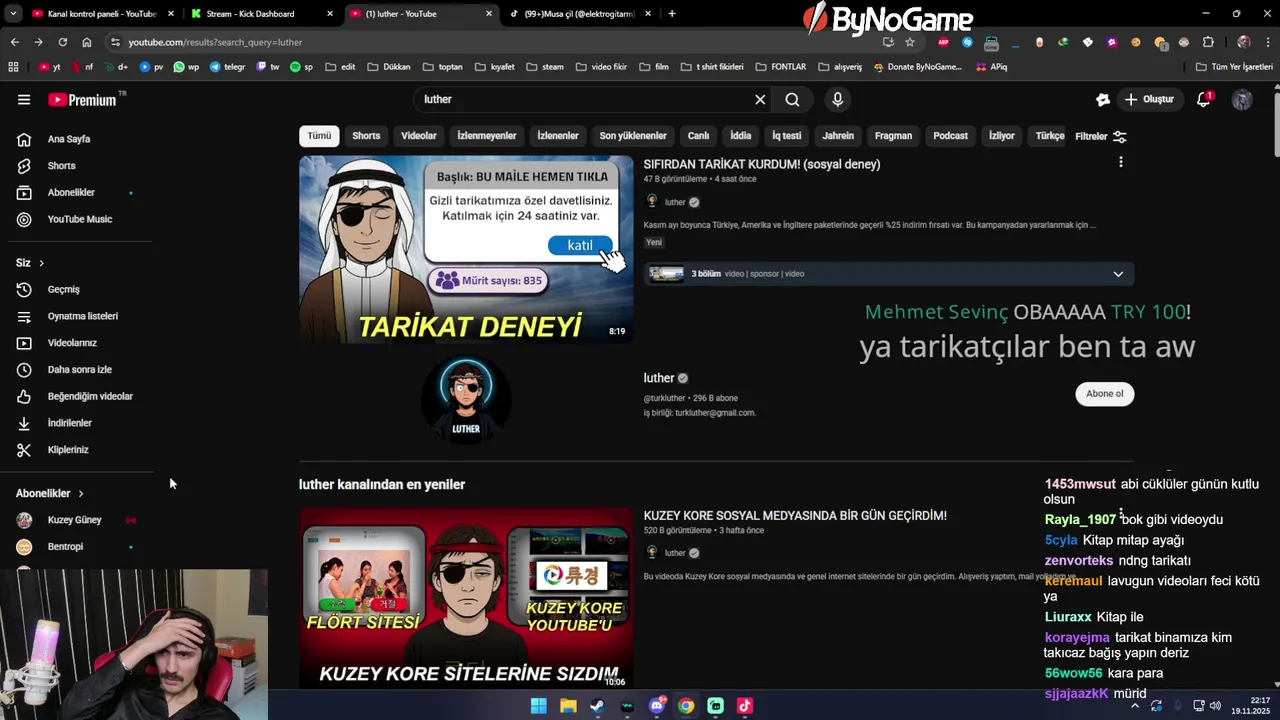Open the YouTube hamburger guide menu
Screen dimensions: 1280x720
[24, 100]
